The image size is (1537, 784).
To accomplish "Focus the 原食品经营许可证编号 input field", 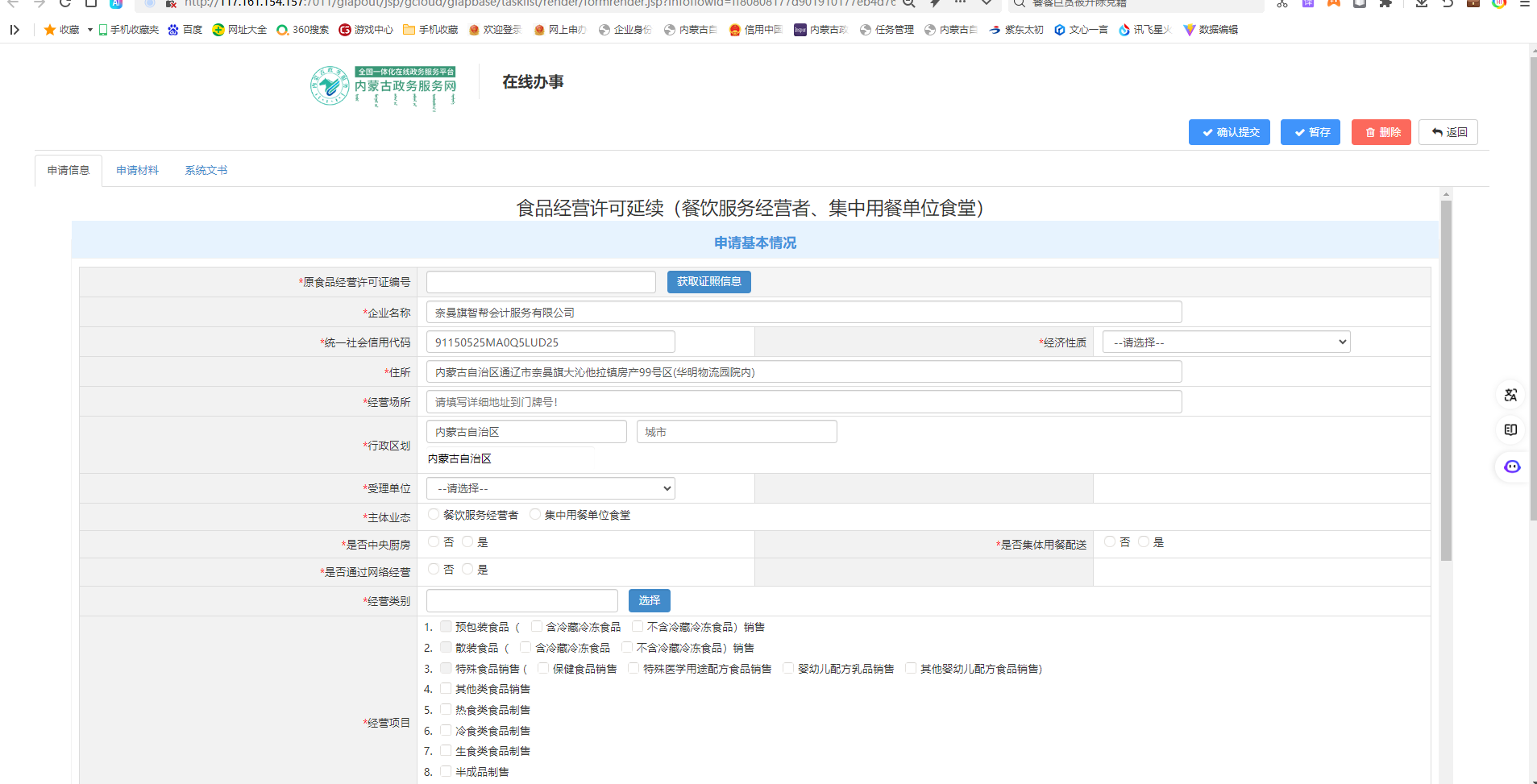I will tap(541, 282).
